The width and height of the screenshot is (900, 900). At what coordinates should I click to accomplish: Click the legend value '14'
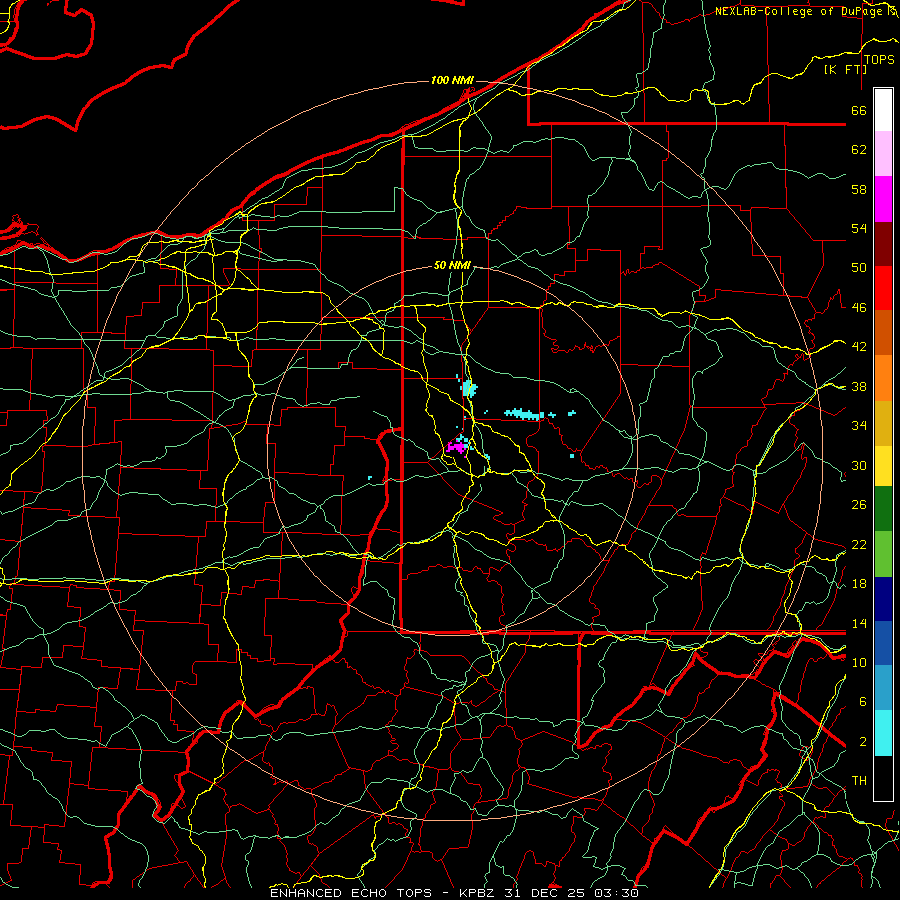click(859, 623)
